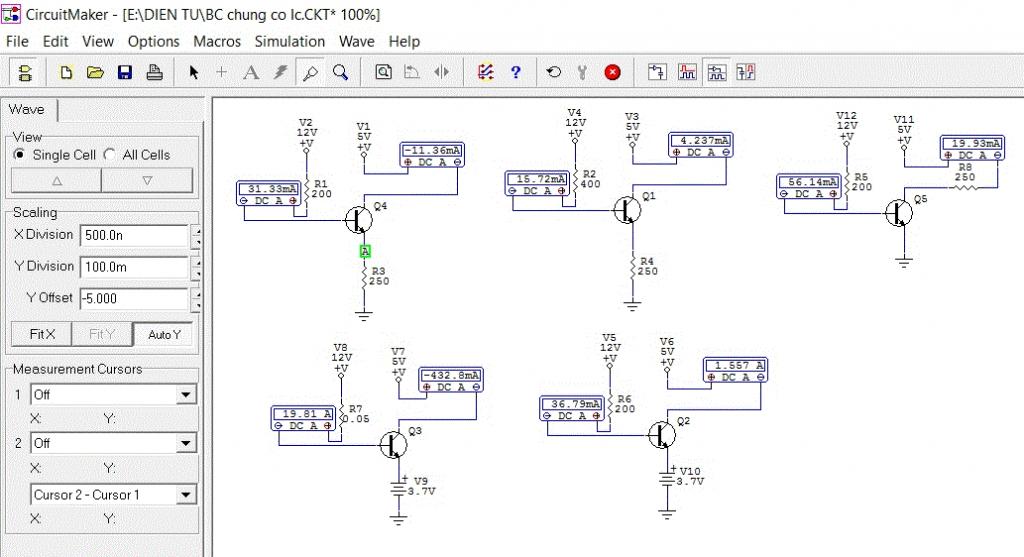The height and width of the screenshot is (557, 1024).
Task: Open an existing circuit file
Action: point(95,72)
